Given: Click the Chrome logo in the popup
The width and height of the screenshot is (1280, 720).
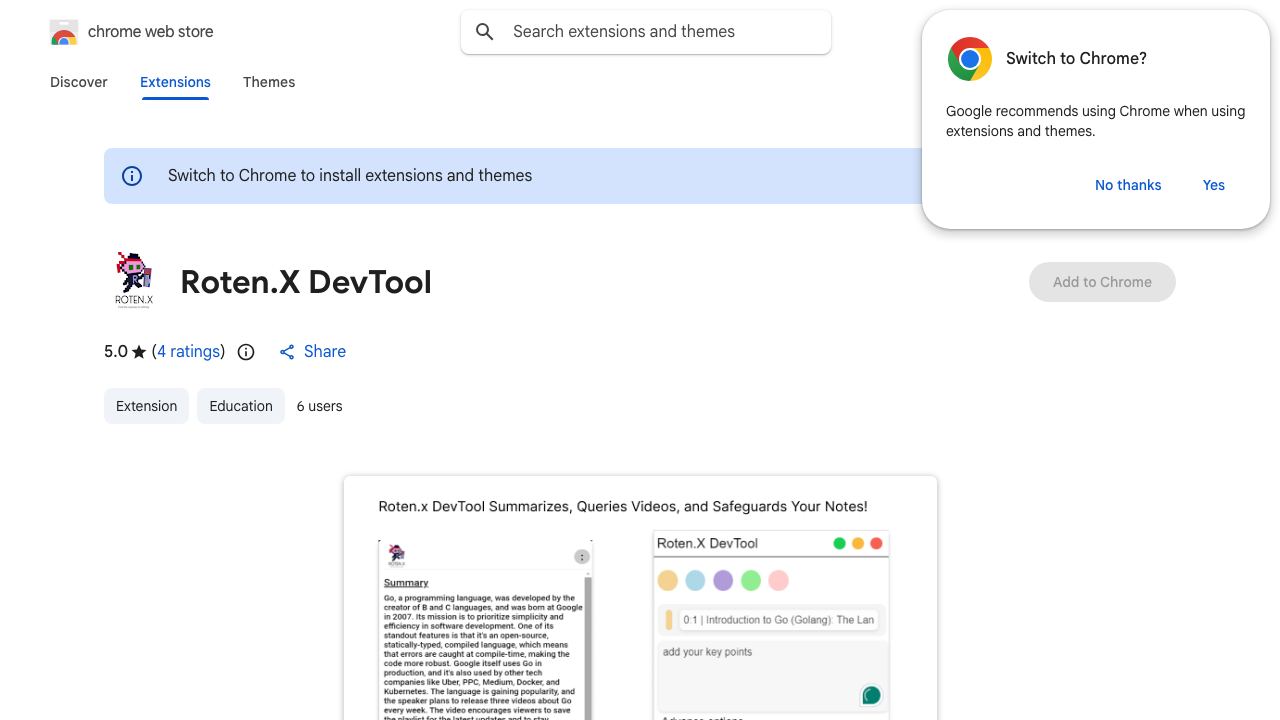Looking at the screenshot, I should [969, 59].
